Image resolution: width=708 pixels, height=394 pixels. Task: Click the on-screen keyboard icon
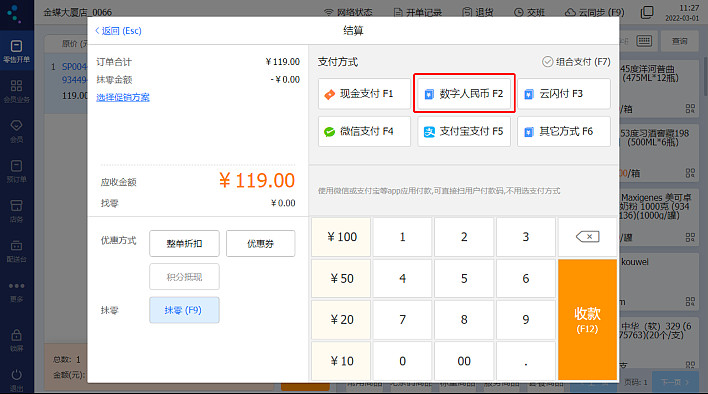[644, 41]
